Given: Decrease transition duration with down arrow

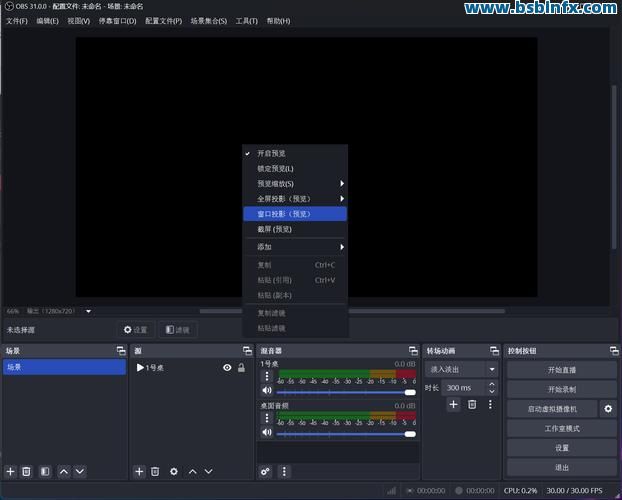Looking at the screenshot, I should 492,391.
